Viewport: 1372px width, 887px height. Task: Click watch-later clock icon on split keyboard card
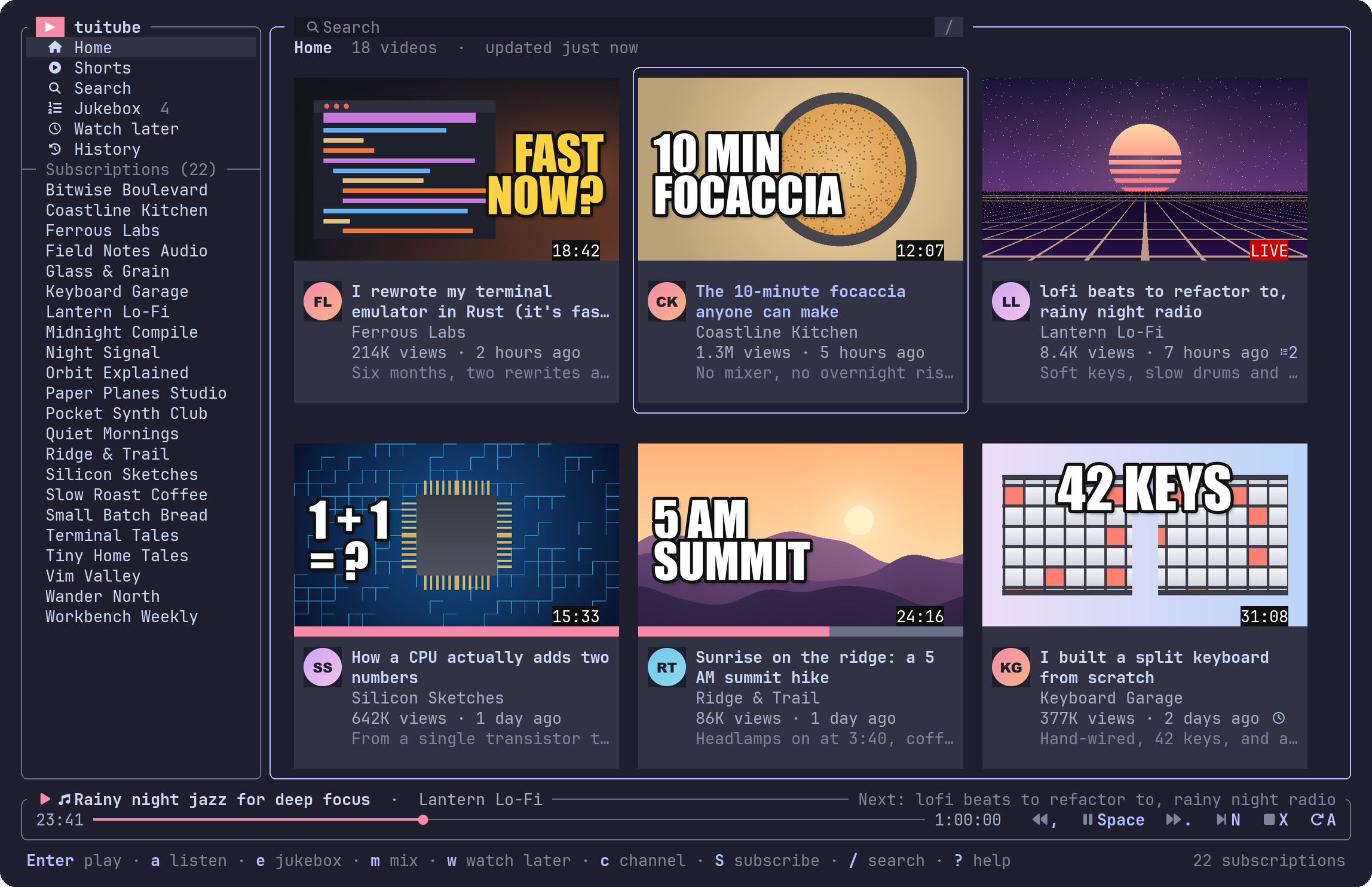pyautogui.click(x=1279, y=718)
